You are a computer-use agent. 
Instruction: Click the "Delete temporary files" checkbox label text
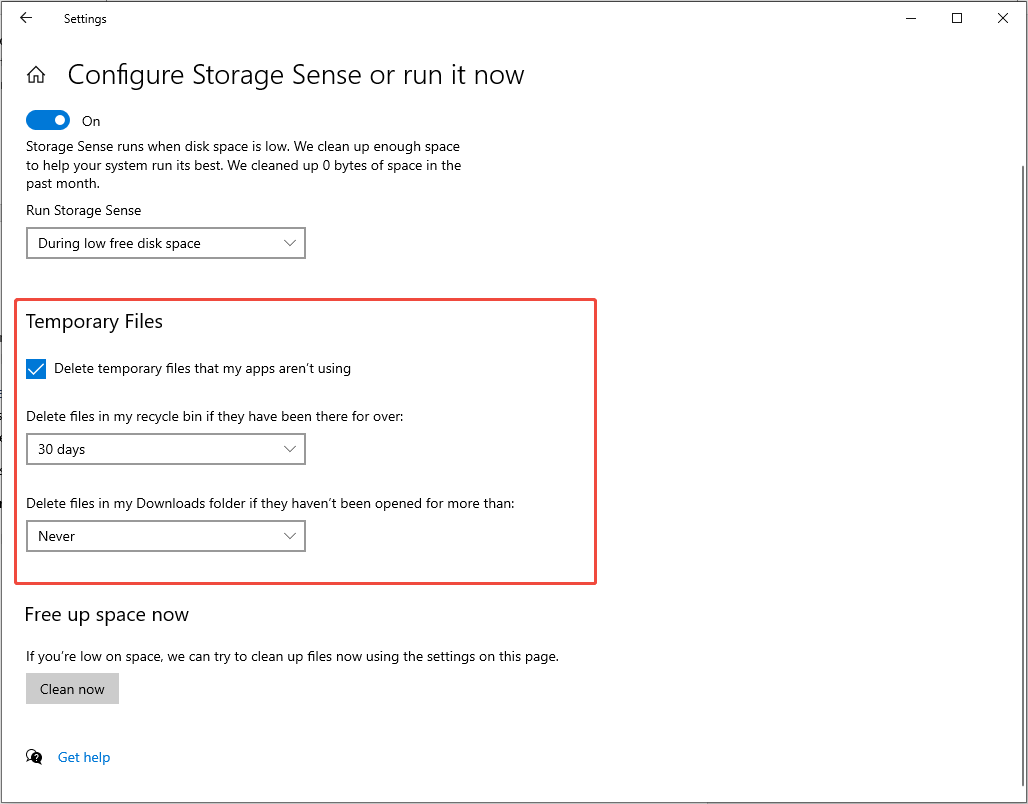pyautogui.click(x=202, y=369)
